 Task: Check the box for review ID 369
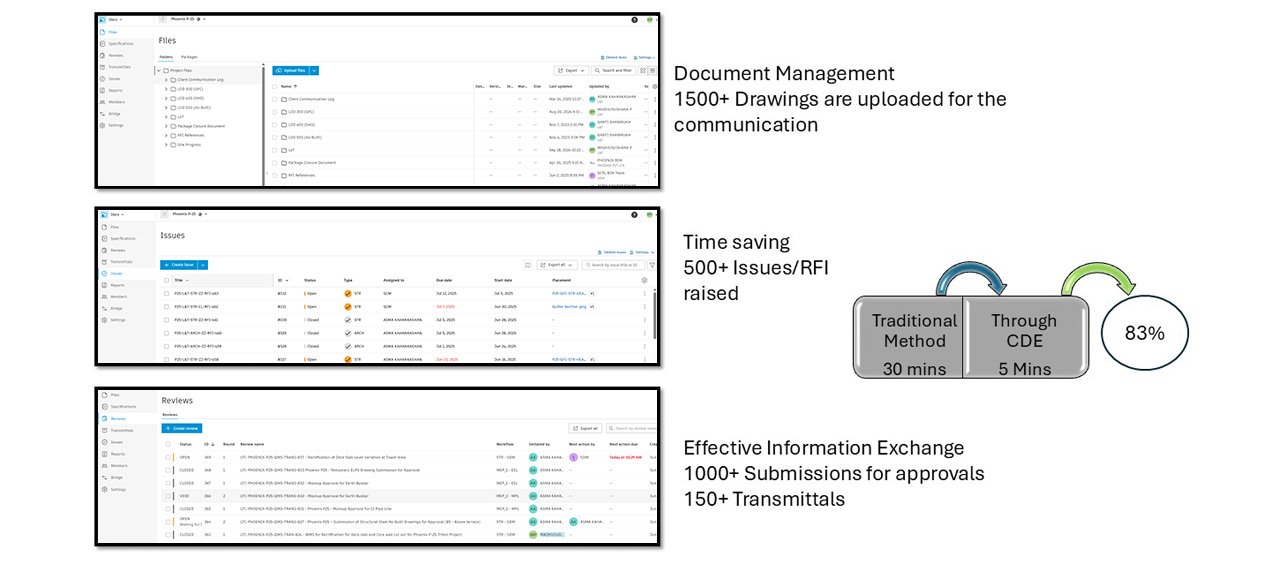pyautogui.click(x=167, y=457)
